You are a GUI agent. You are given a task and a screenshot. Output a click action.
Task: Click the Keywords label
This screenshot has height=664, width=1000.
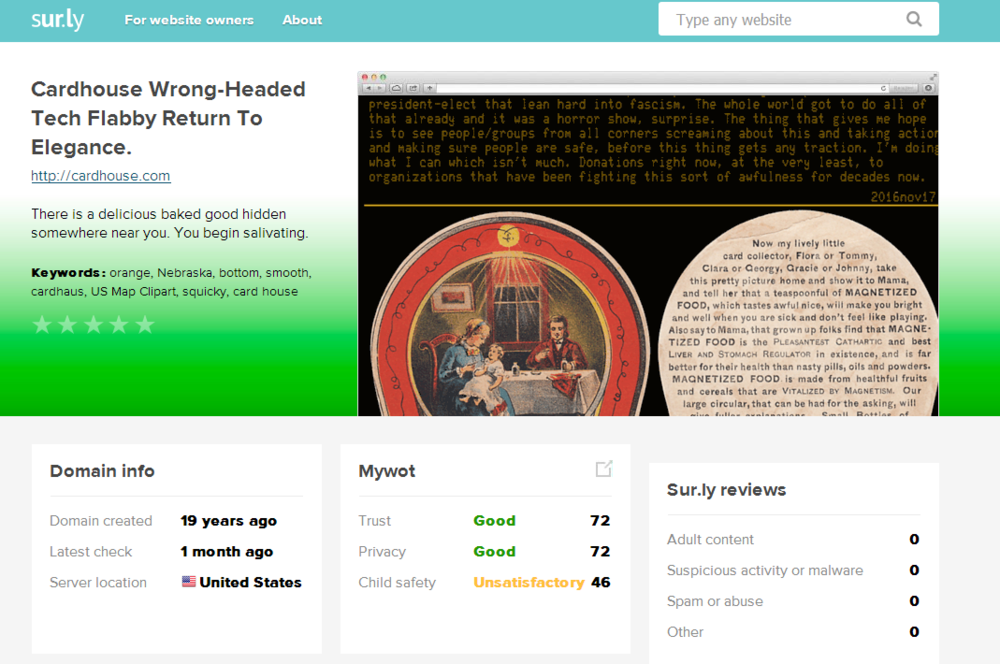coord(68,272)
